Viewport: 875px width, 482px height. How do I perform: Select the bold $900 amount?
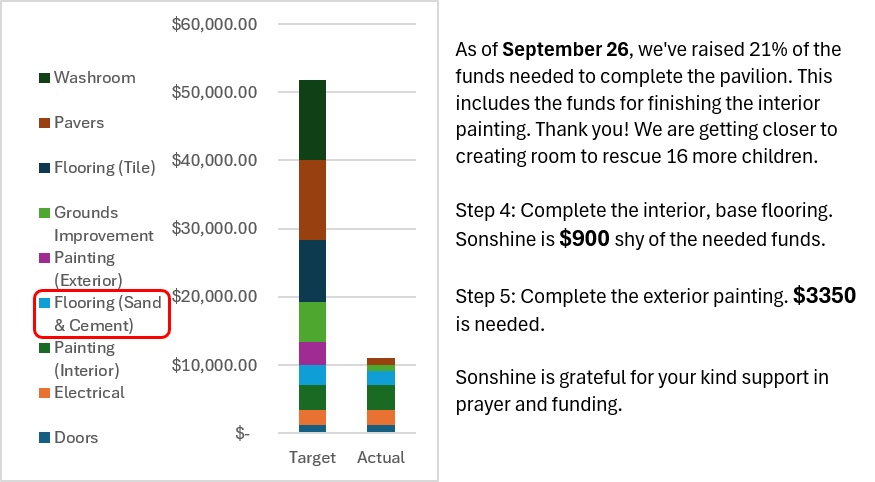click(584, 238)
